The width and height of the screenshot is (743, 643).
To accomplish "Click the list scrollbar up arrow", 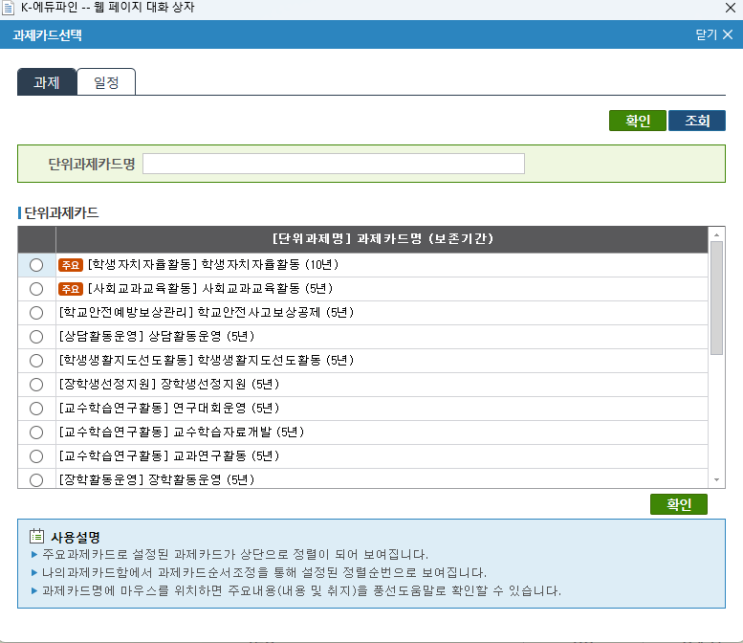I will [716, 235].
